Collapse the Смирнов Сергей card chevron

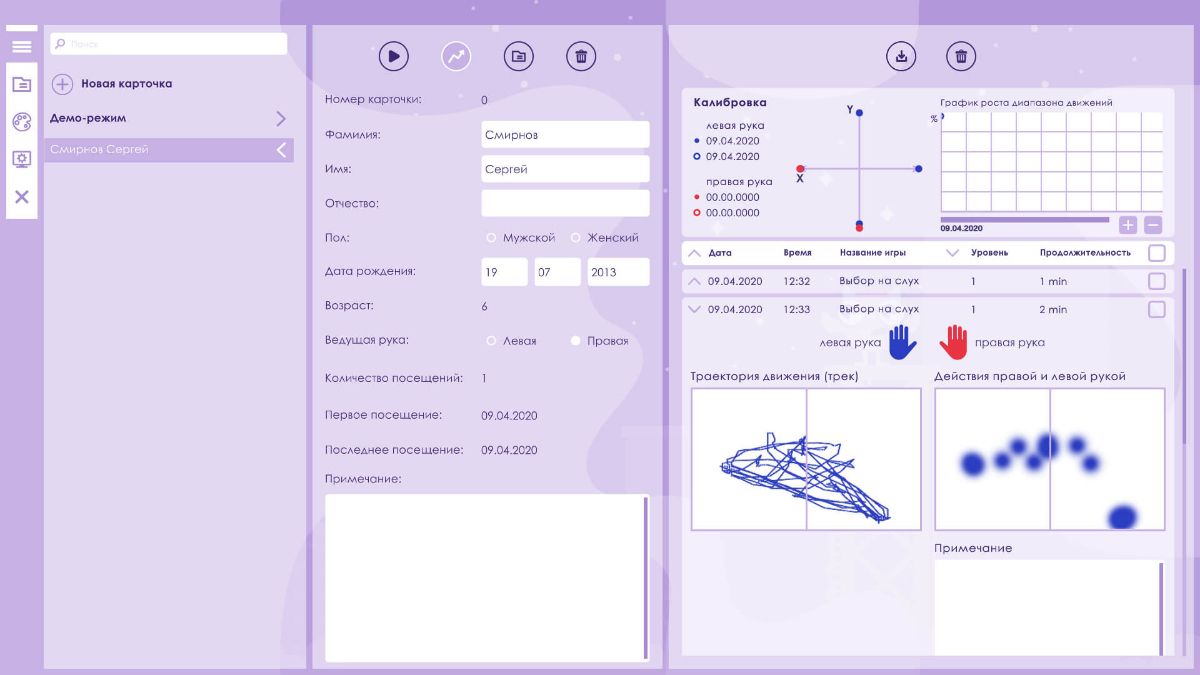pyautogui.click(x=281, y=150)
